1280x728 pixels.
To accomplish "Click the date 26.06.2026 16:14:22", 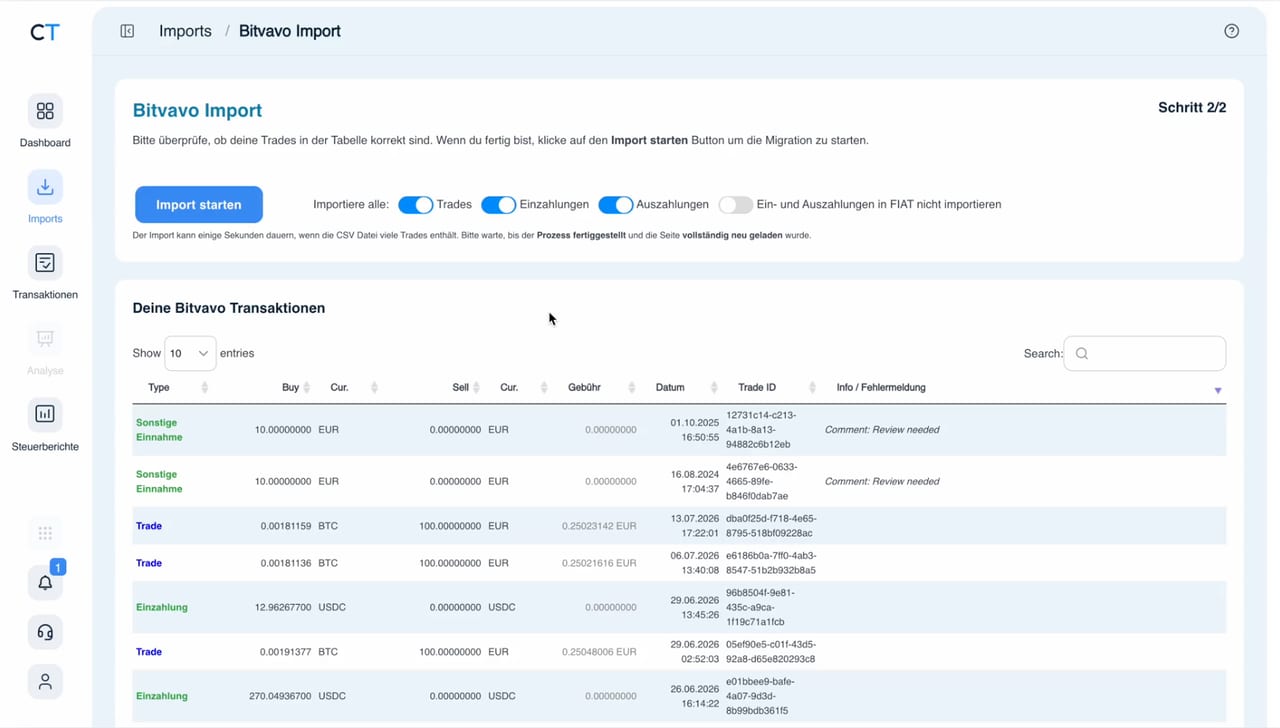I will click(x=695, y=696).
